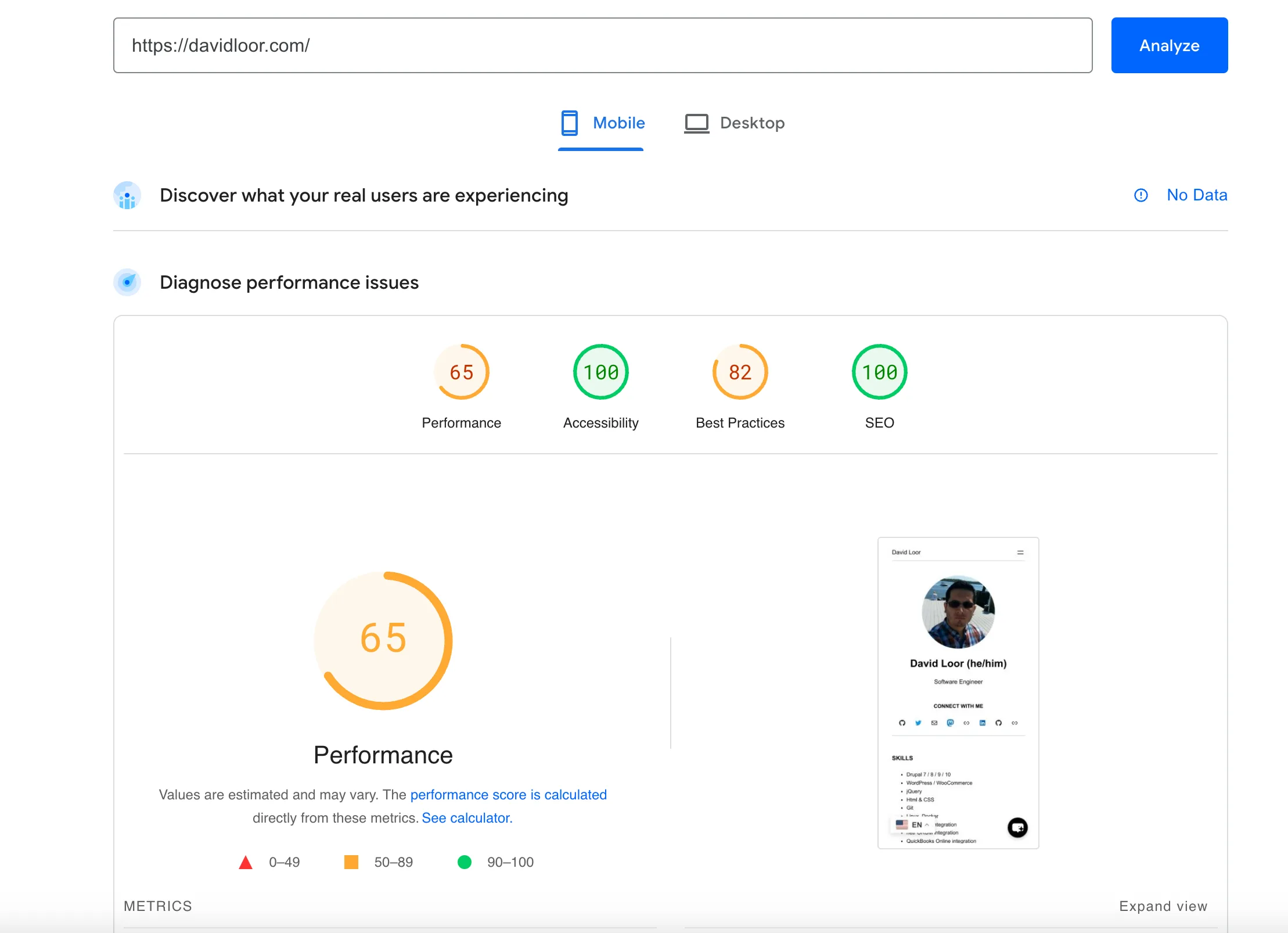Select the 100 SEO score gauge
The height and width of the screenshot is (933, 1288).
tap(880, 372)
